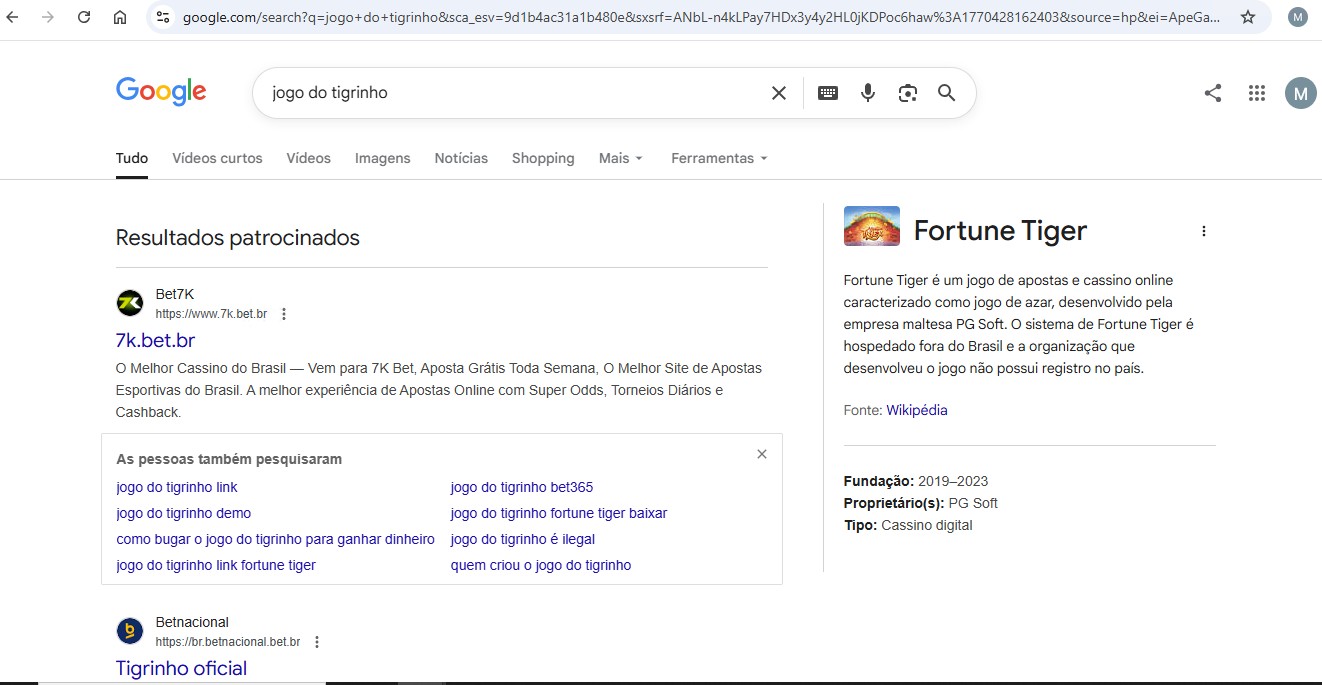
Task: Open the 7k.bet.br sponsored link
Action: (x=155, y=341)
